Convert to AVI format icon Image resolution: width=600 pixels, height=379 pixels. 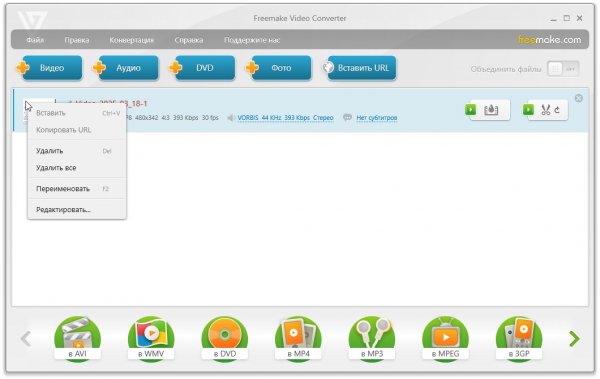click(x=77, y=338)
